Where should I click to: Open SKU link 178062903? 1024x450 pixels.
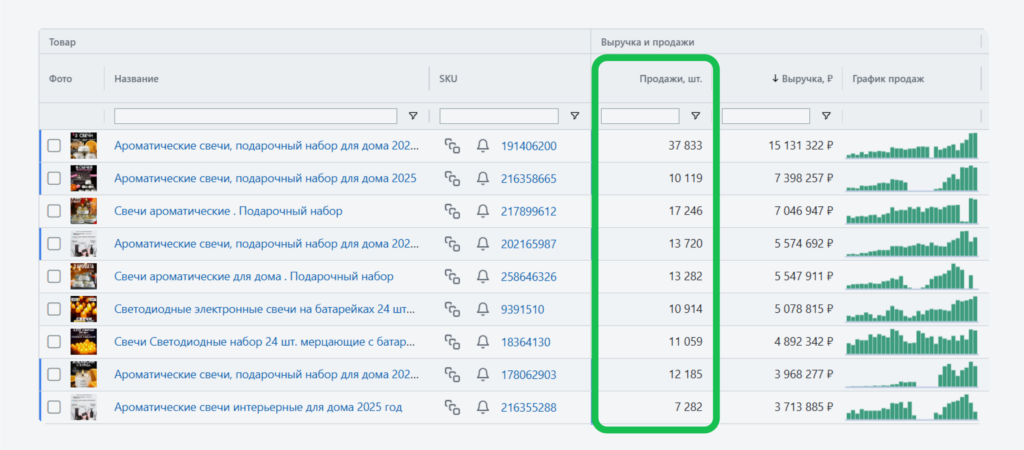pos(528,375)
